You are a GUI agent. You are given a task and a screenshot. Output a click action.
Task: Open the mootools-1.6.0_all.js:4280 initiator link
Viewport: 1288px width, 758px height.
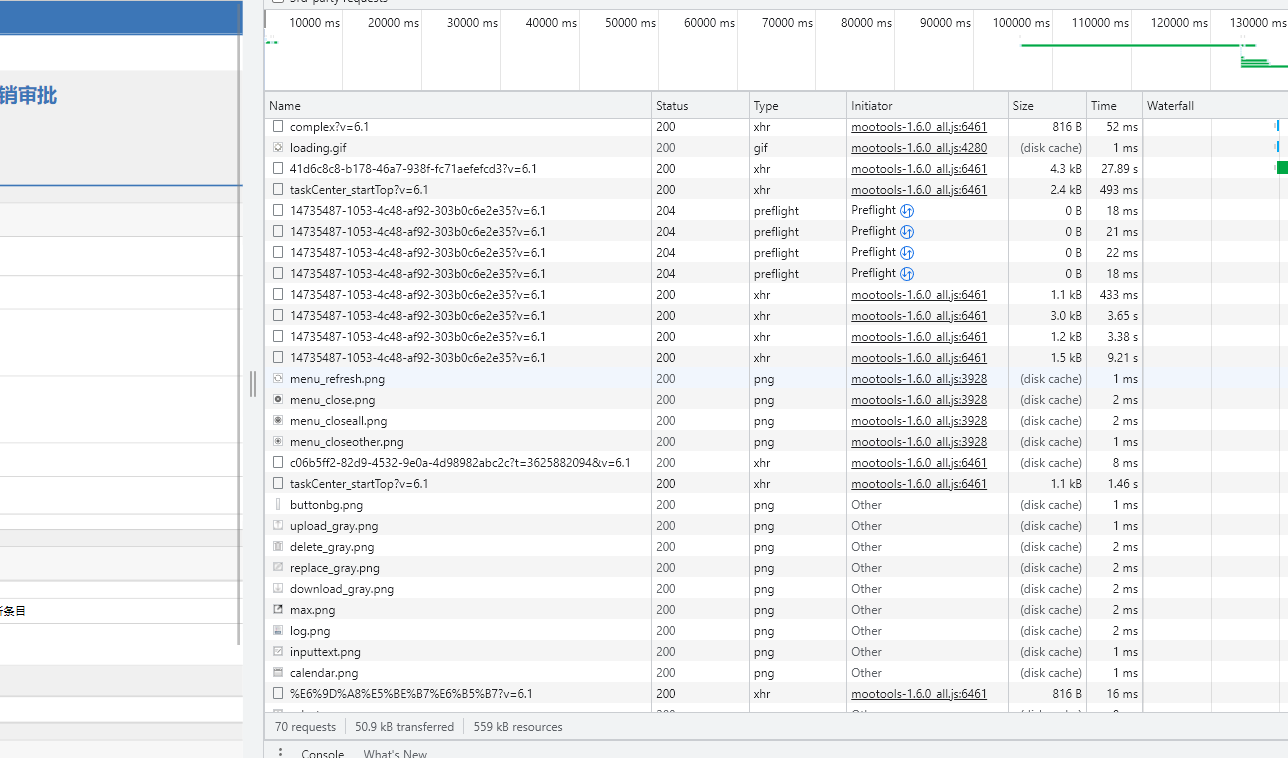(x=918, y=148)
